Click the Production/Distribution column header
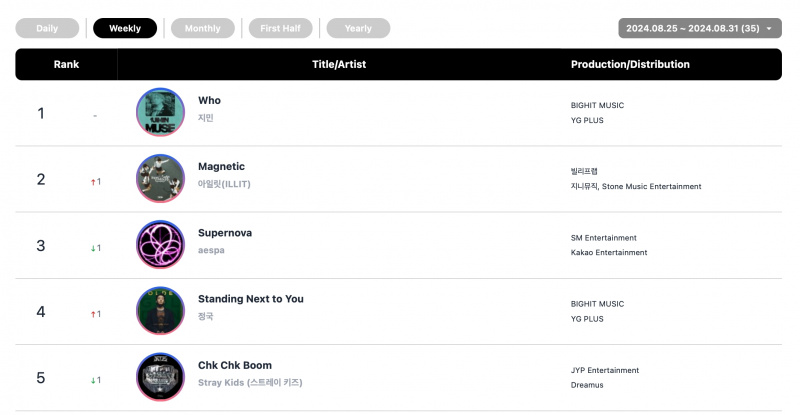Image resolution: width=800 pixels, height=415 pixels. pos(630,64)
